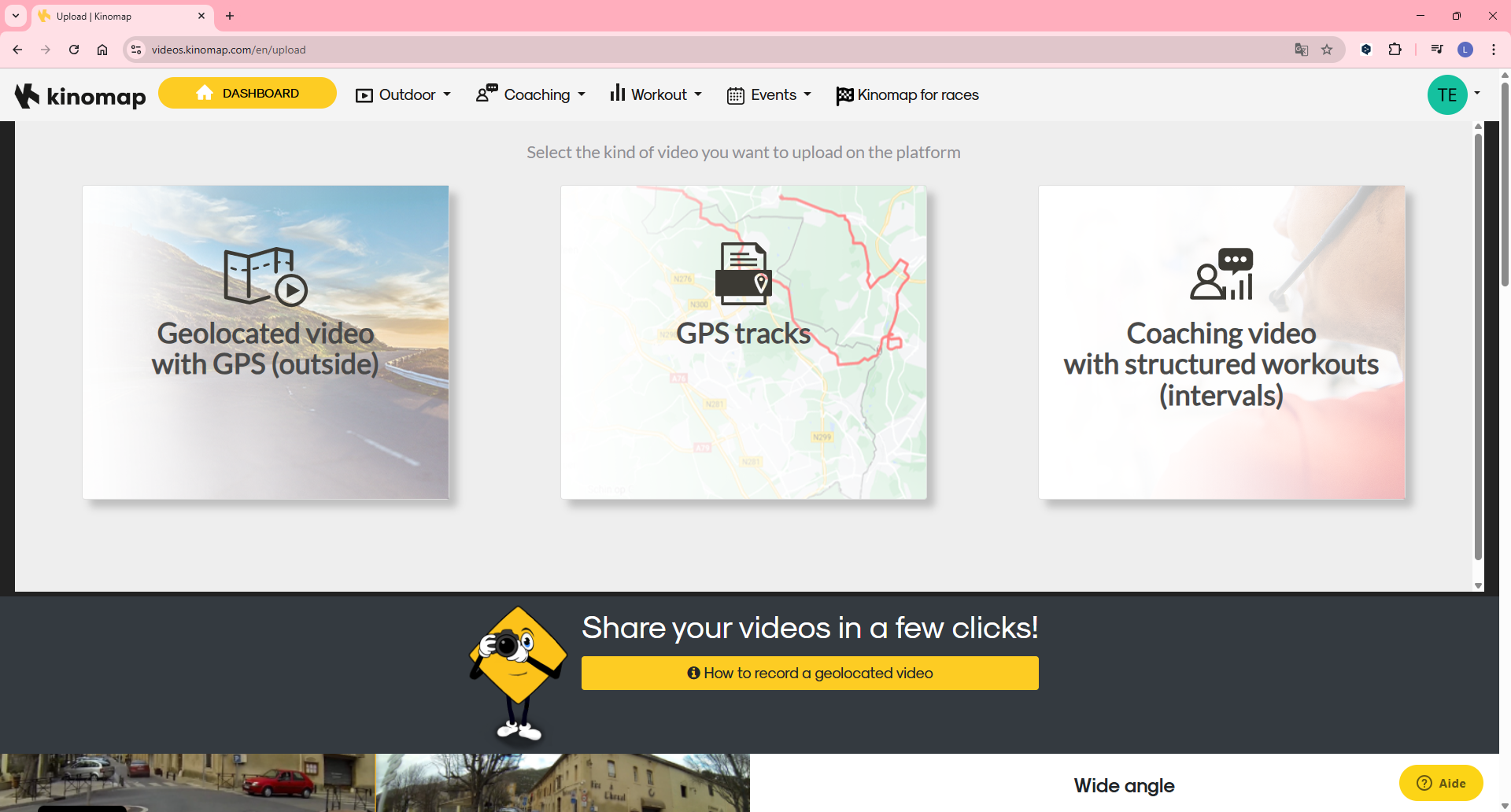The image size is (1511, 812).
Task: Click the checkered flag races icon
Action: coord(844,95)
